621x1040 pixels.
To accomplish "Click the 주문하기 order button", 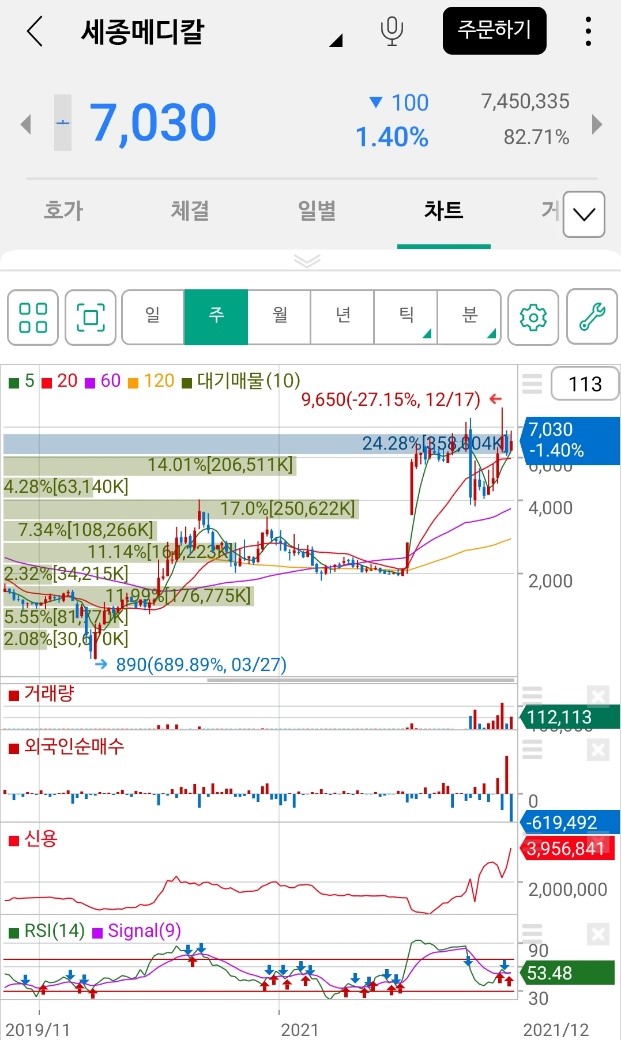I will pos(495,31).
